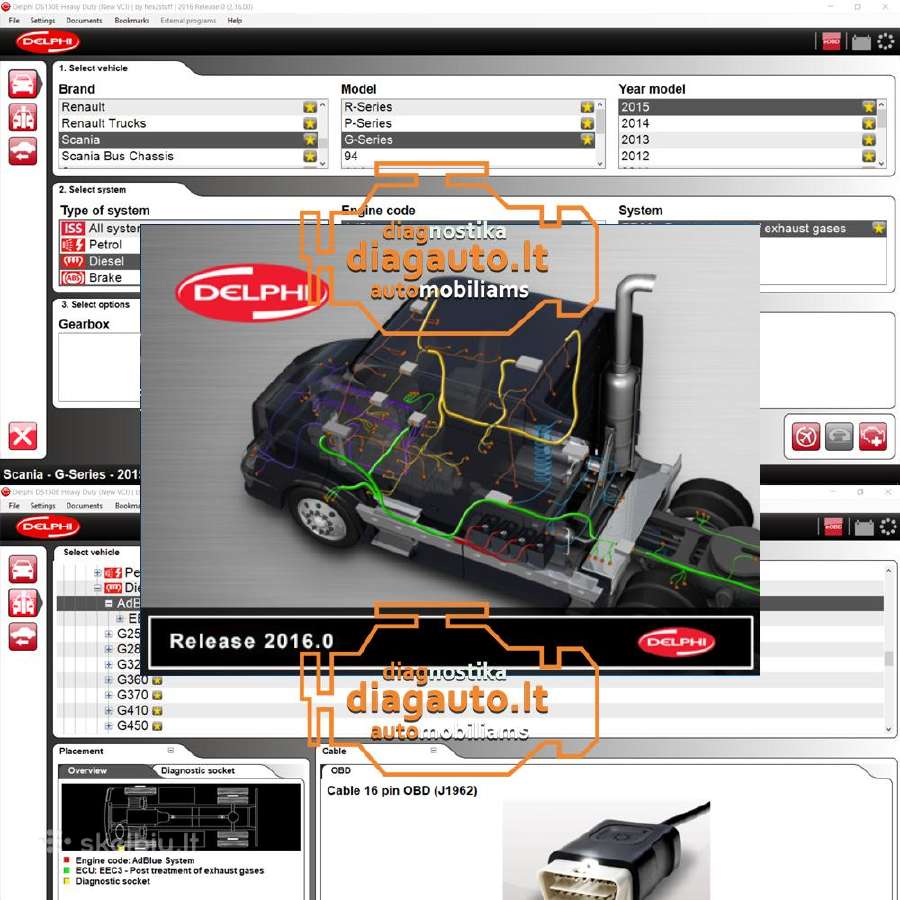
Task: Expand the Petrol node in bottom tree
Action: pyautogui.click(x=98, y=572)
